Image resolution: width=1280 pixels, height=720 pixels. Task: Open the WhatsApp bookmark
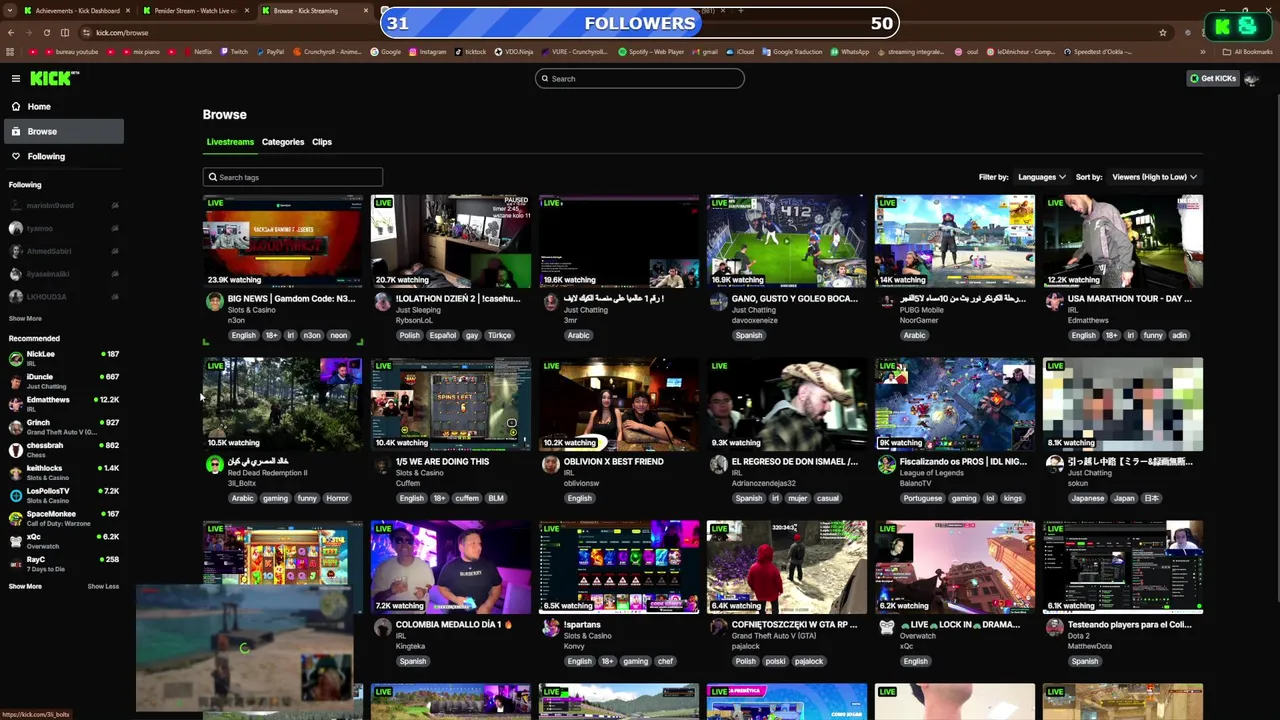849,52
